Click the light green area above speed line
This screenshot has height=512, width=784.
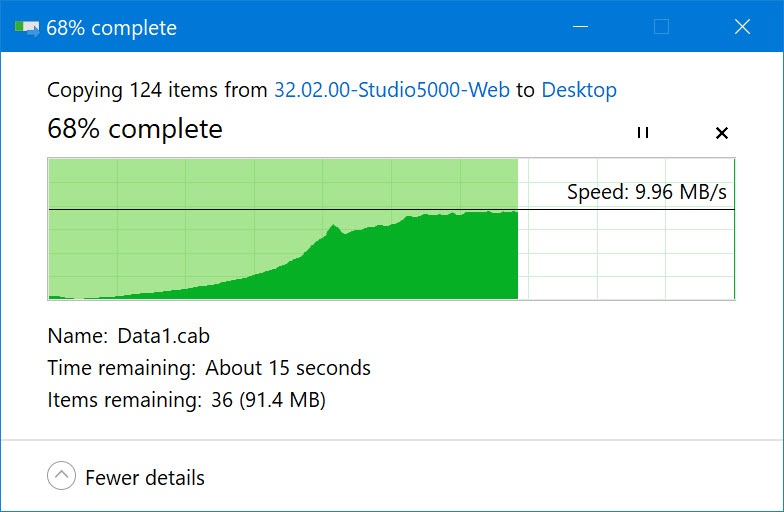tap(283, 183)
